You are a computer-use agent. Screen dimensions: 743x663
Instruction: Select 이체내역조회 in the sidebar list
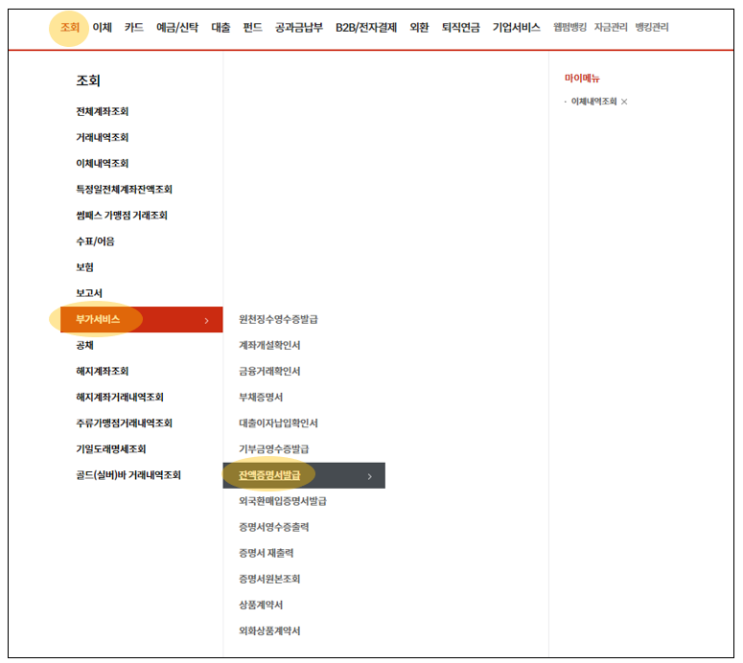click(102, 163)
